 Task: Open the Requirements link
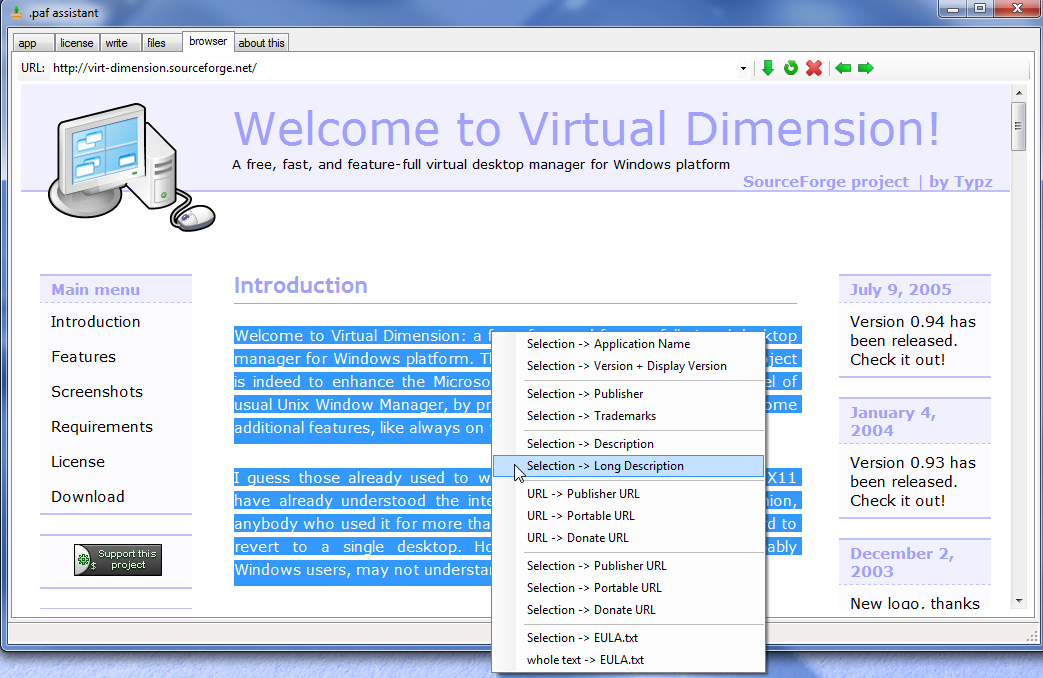click(102, 427)
